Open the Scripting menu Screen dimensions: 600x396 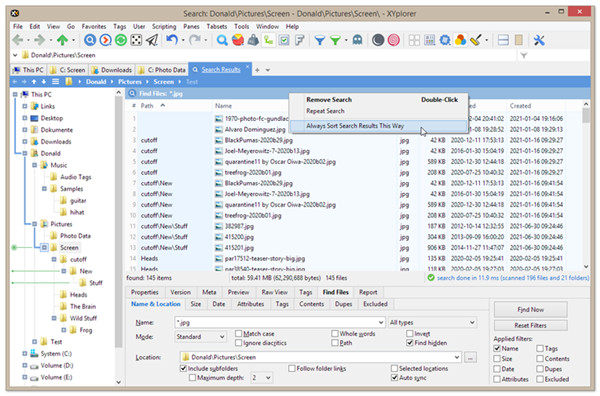tap(164, 26)
